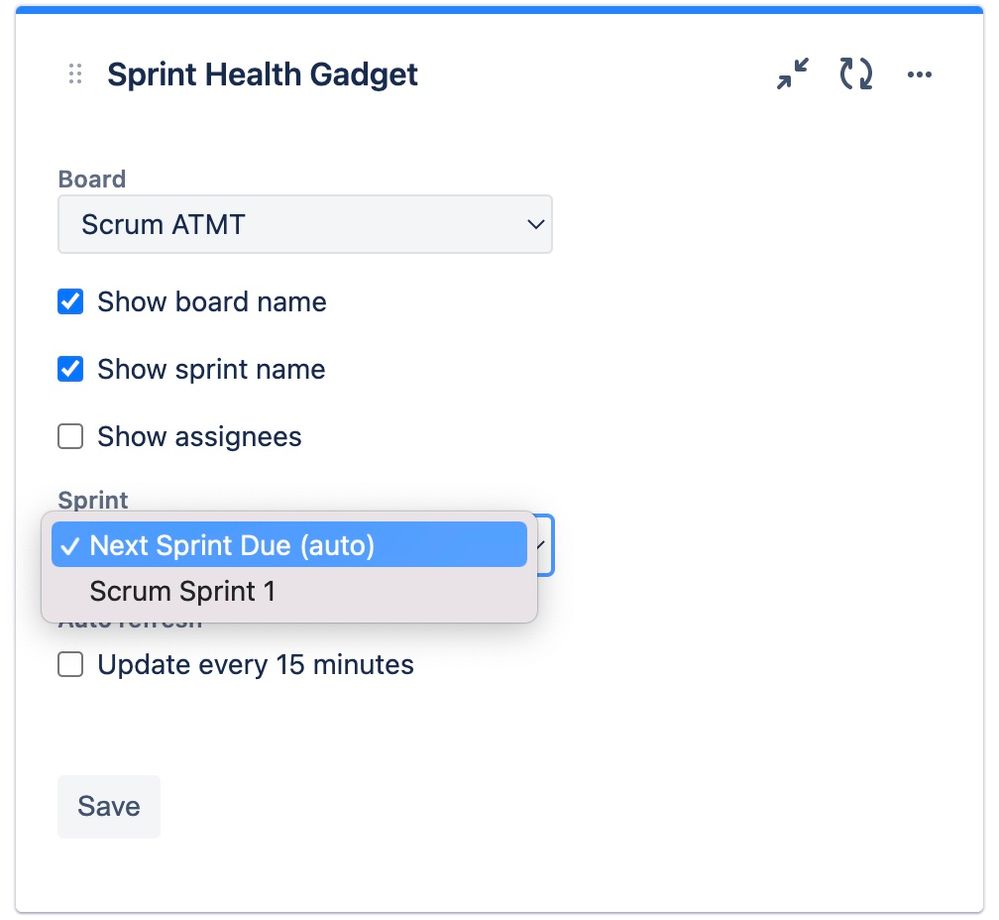Uncheck Show board name
This screenshot has height=920, width=999.
[x=70, y=301]
